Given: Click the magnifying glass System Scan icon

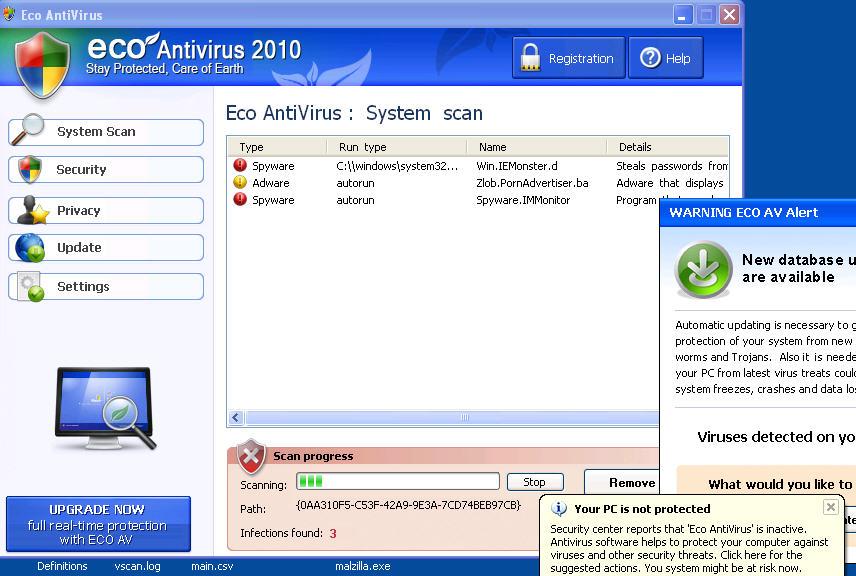Looking at the screenshot, I should pyautogui.click(x=27, y=129).
